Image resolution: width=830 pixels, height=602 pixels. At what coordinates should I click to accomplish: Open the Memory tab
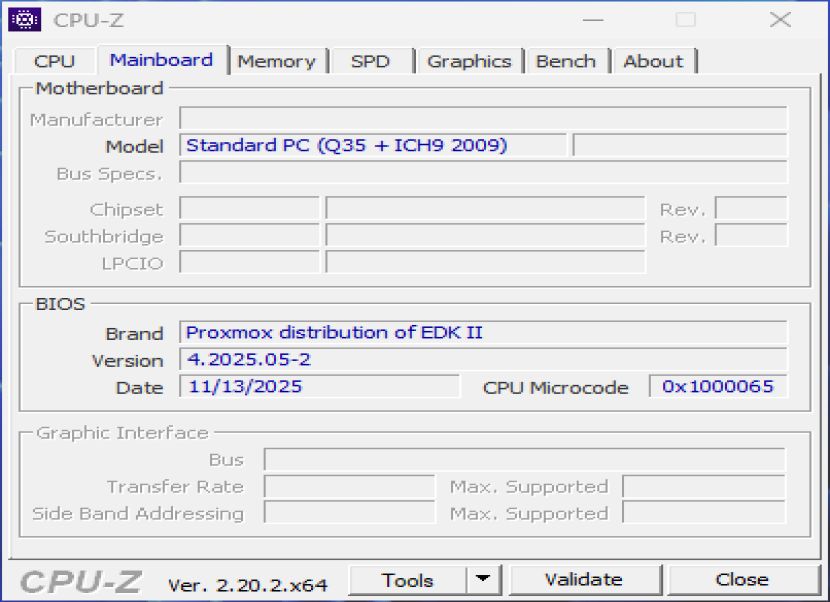point(277,61)
